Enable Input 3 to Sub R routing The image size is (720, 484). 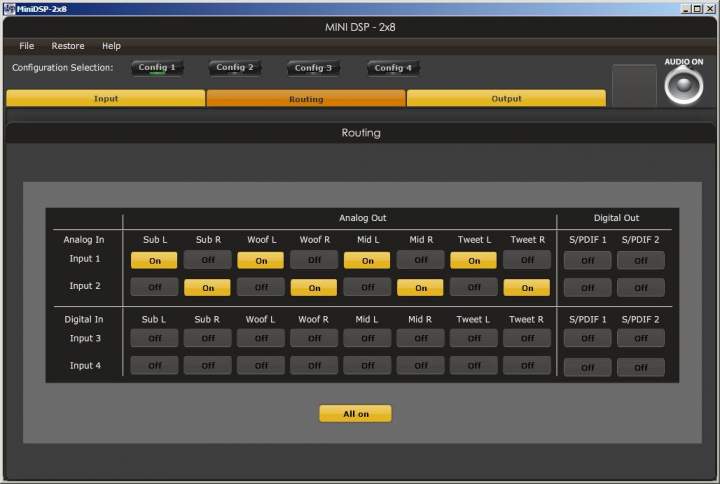208,338
